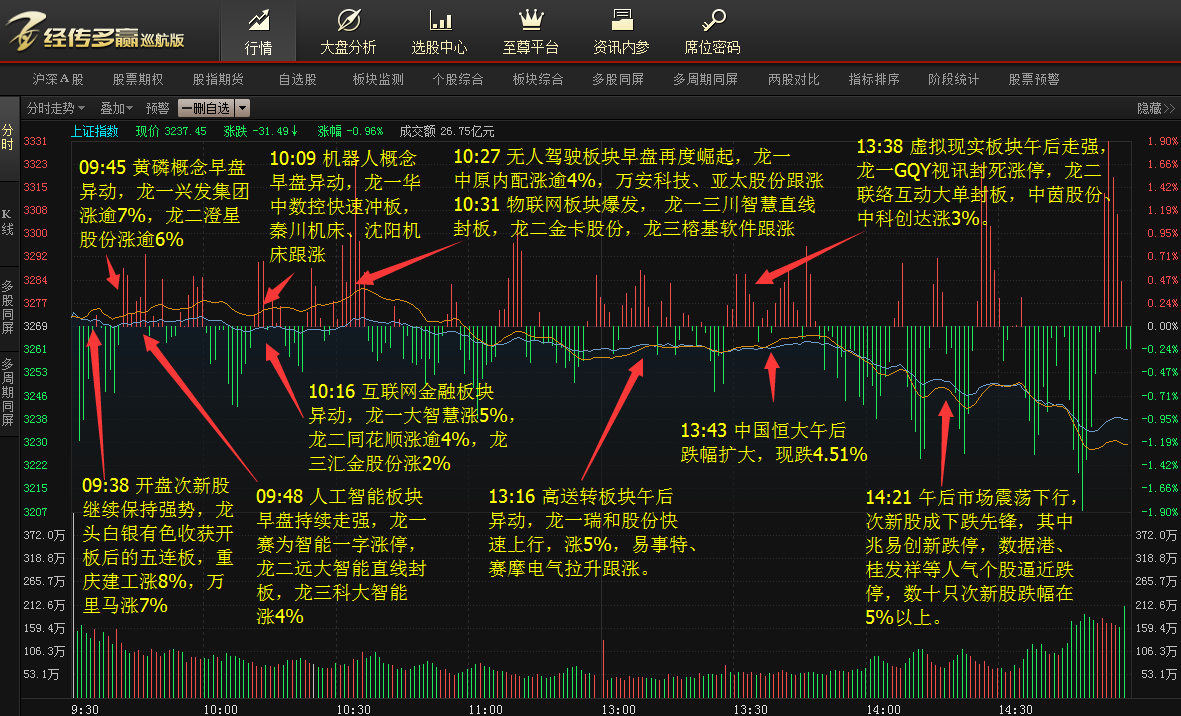This screenshot has width=1181, height=716.
Task: Click the 删自选 button
Action: pos(205,108)
